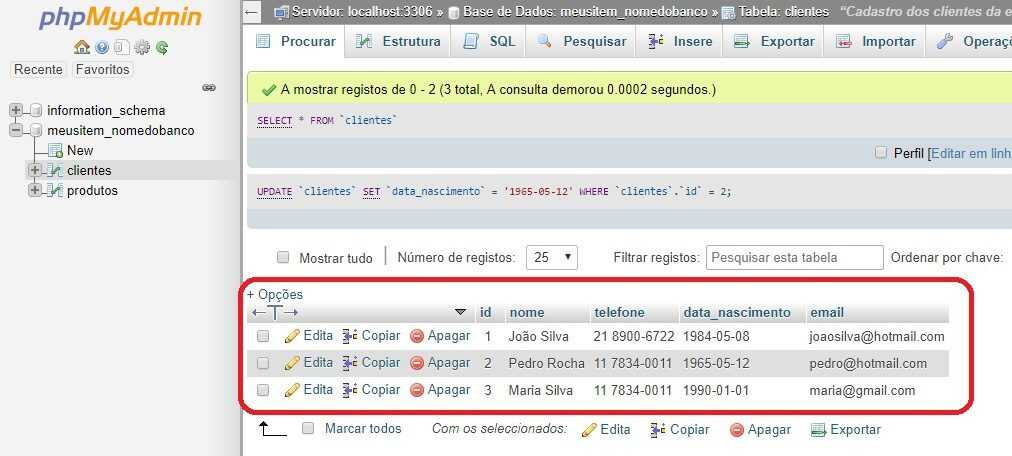The height and width of the screenshot is (456, 1012).
Task: Click the red Apagar icon for Maria Silva
Action: (x=417, y=390)
